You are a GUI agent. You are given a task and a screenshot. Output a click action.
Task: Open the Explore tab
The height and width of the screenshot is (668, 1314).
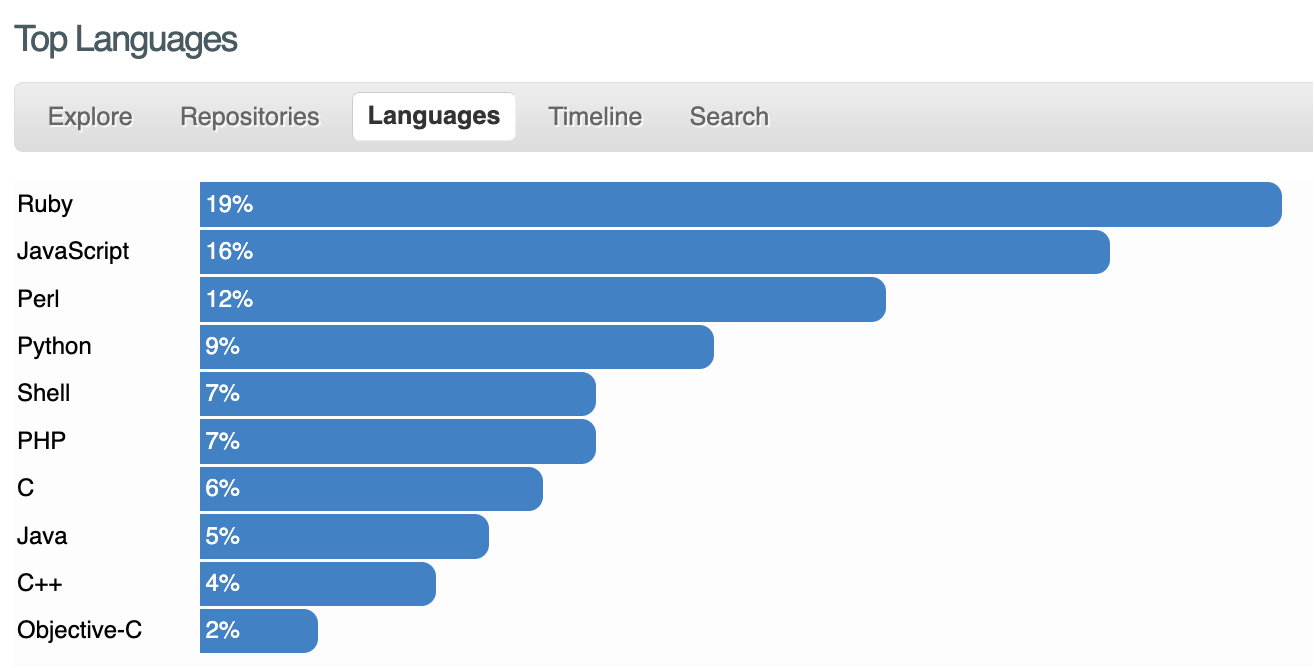pyautogui.click(x=90, y=117)
